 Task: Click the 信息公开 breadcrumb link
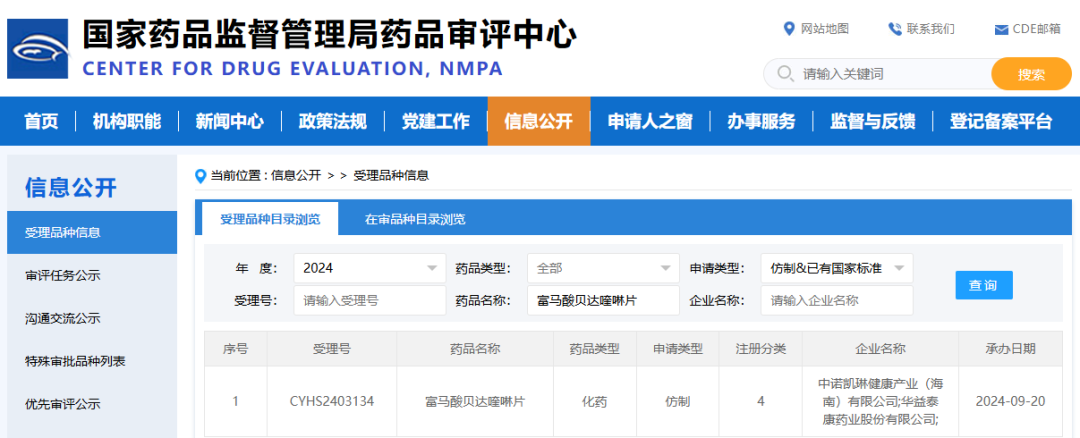pyautogui.click(x=296, y=176)
